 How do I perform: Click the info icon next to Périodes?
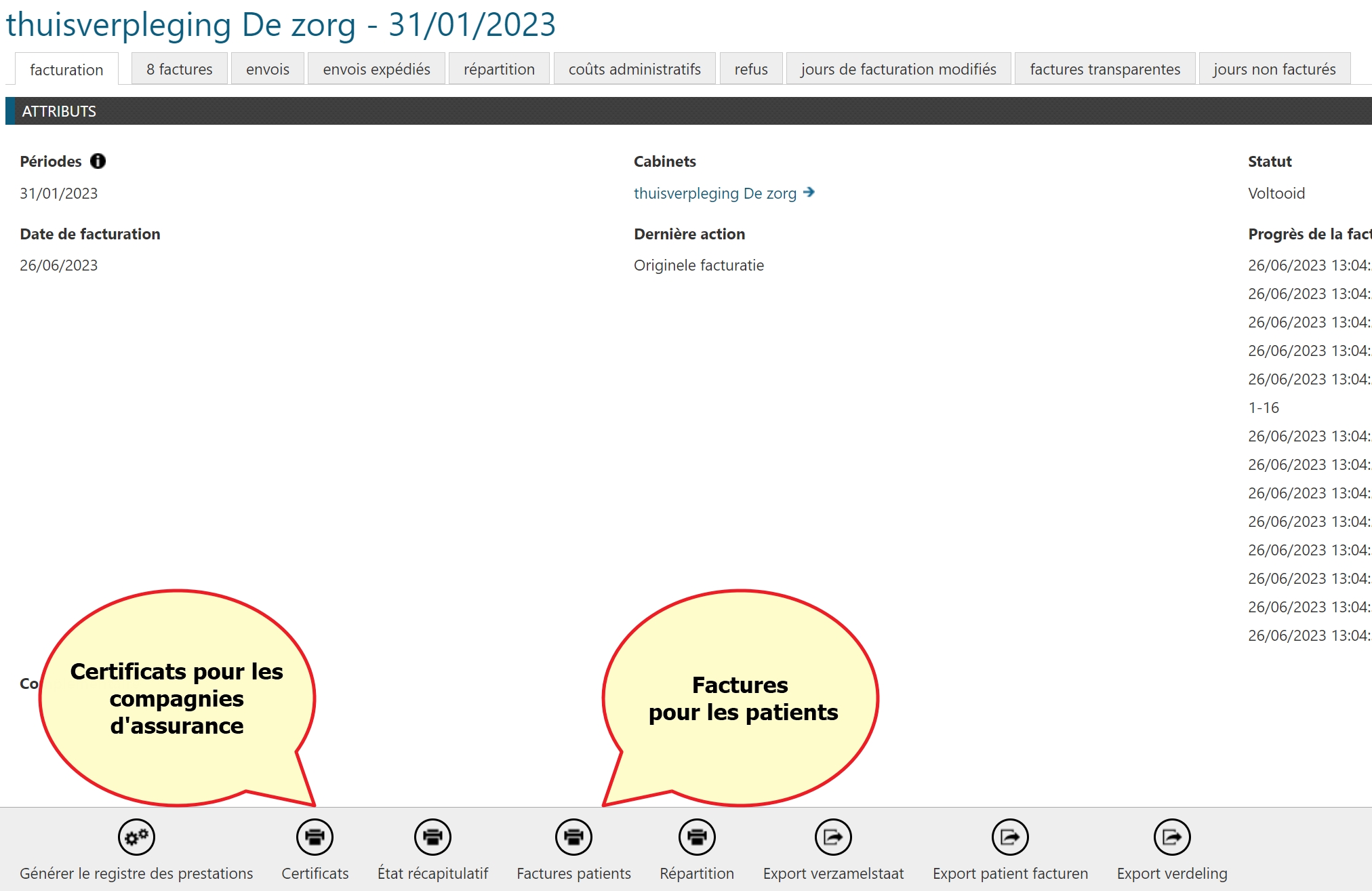click(98, 161)
